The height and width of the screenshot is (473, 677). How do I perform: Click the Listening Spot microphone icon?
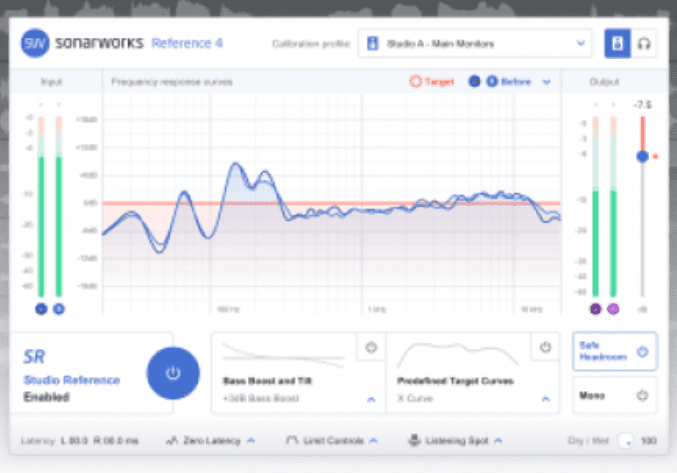(412, 439)
